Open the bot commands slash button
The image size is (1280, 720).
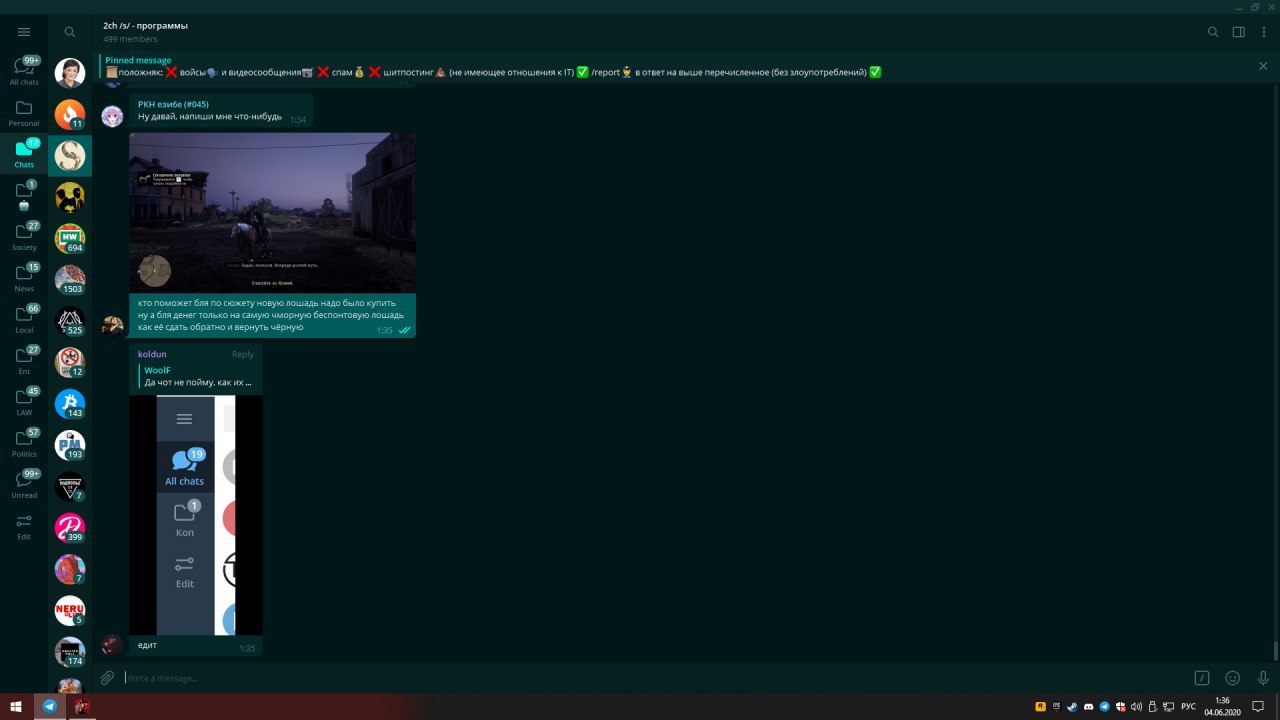click(x=1203, y=678)
